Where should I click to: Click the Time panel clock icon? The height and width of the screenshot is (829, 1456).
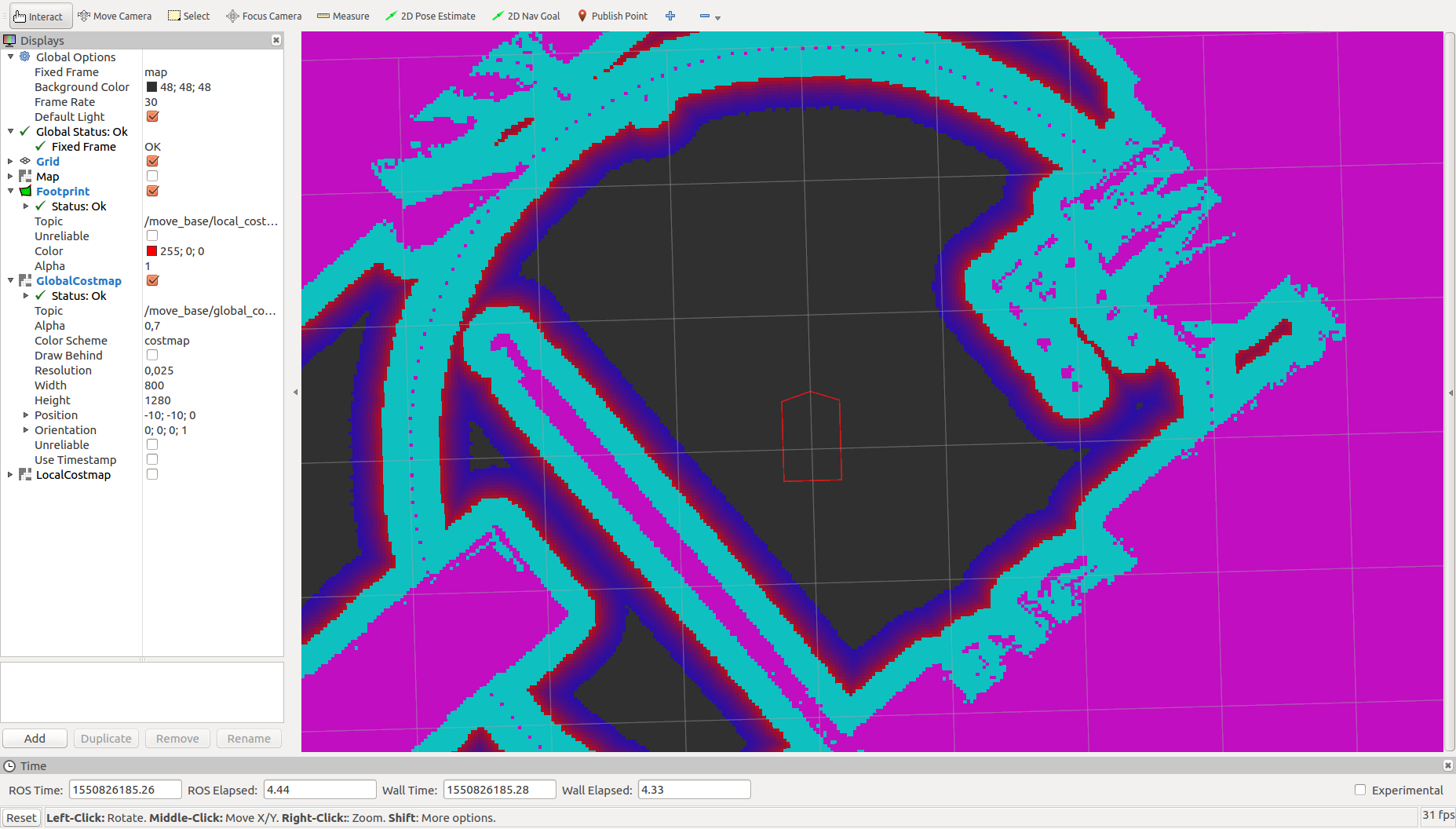point(9,765)
